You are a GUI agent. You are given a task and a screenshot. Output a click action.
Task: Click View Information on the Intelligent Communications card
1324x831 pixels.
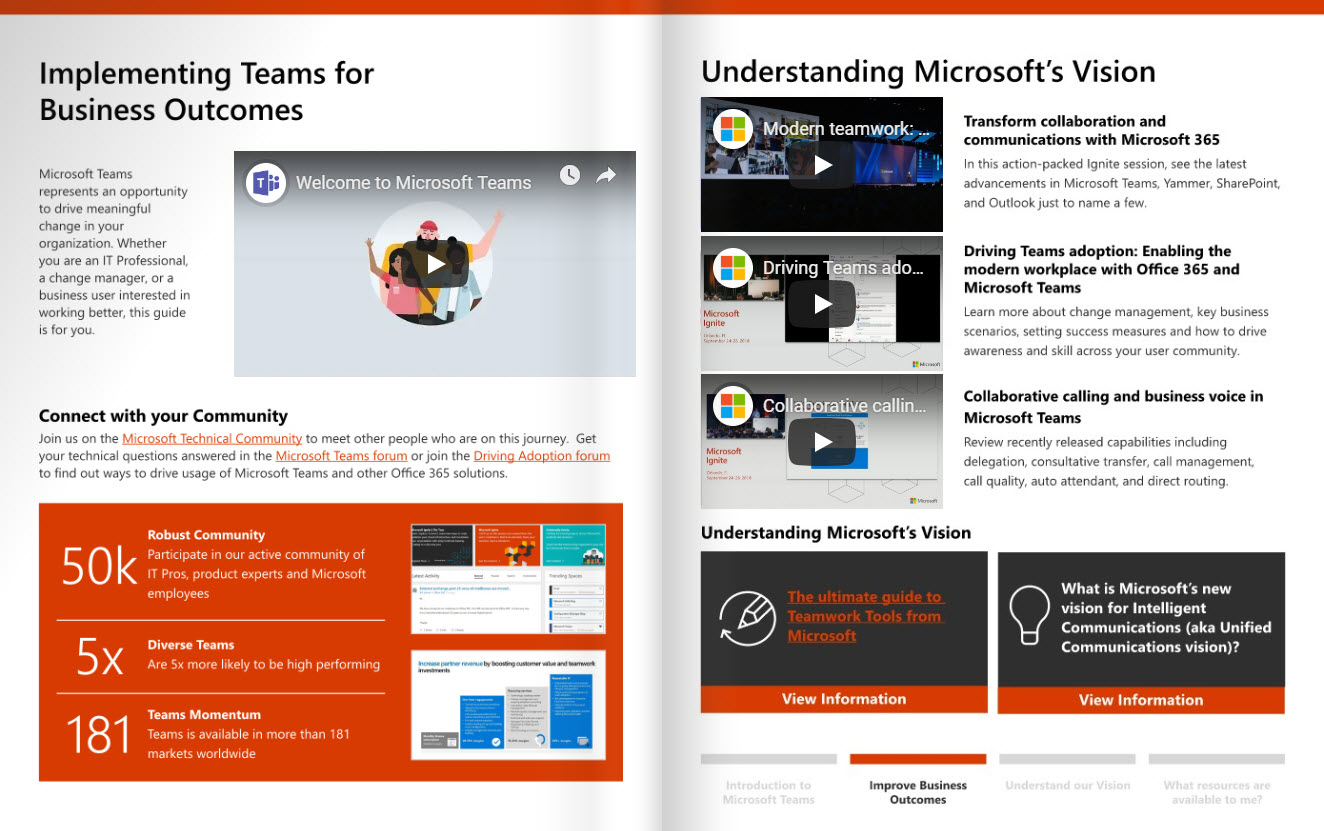click(x=1140, y=699)
